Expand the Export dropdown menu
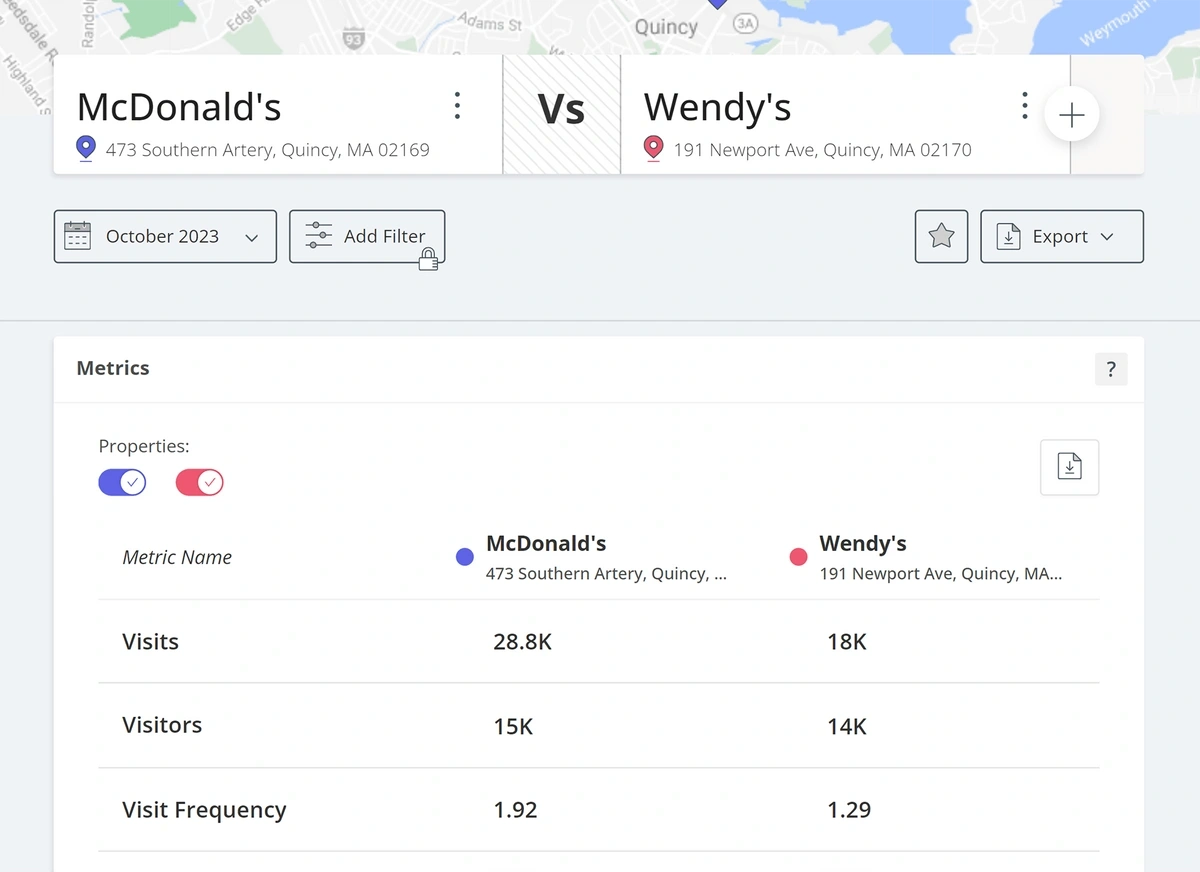This screenshot has height=872, width=1200. (1061, 237)
